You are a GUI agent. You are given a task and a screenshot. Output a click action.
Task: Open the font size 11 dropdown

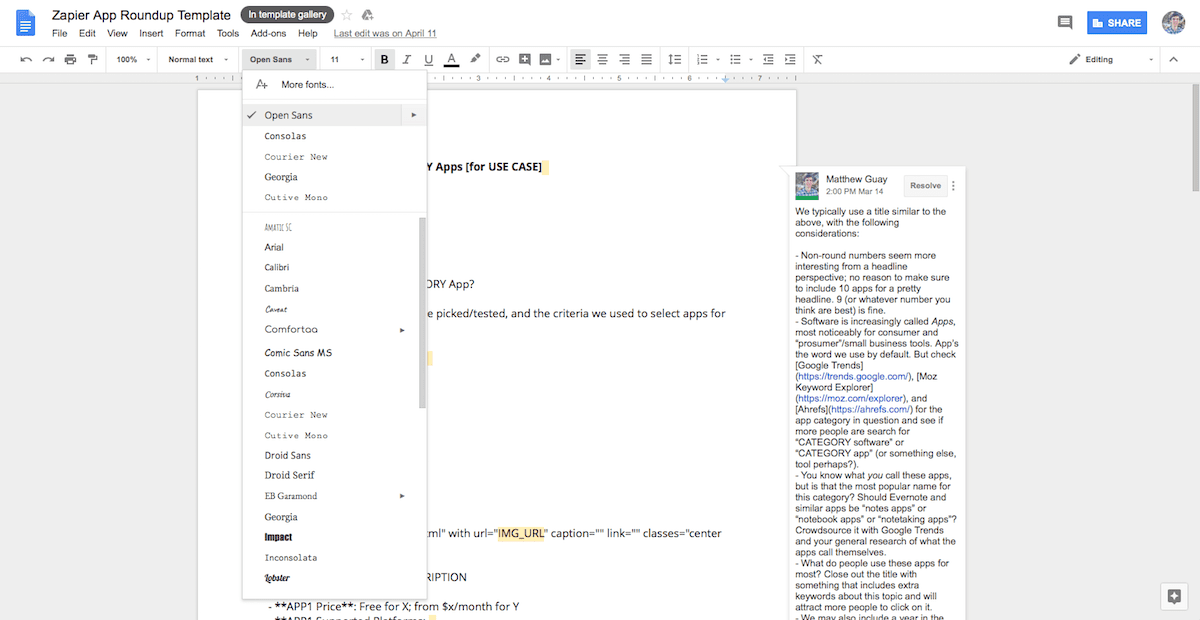[x=347, y=59]
